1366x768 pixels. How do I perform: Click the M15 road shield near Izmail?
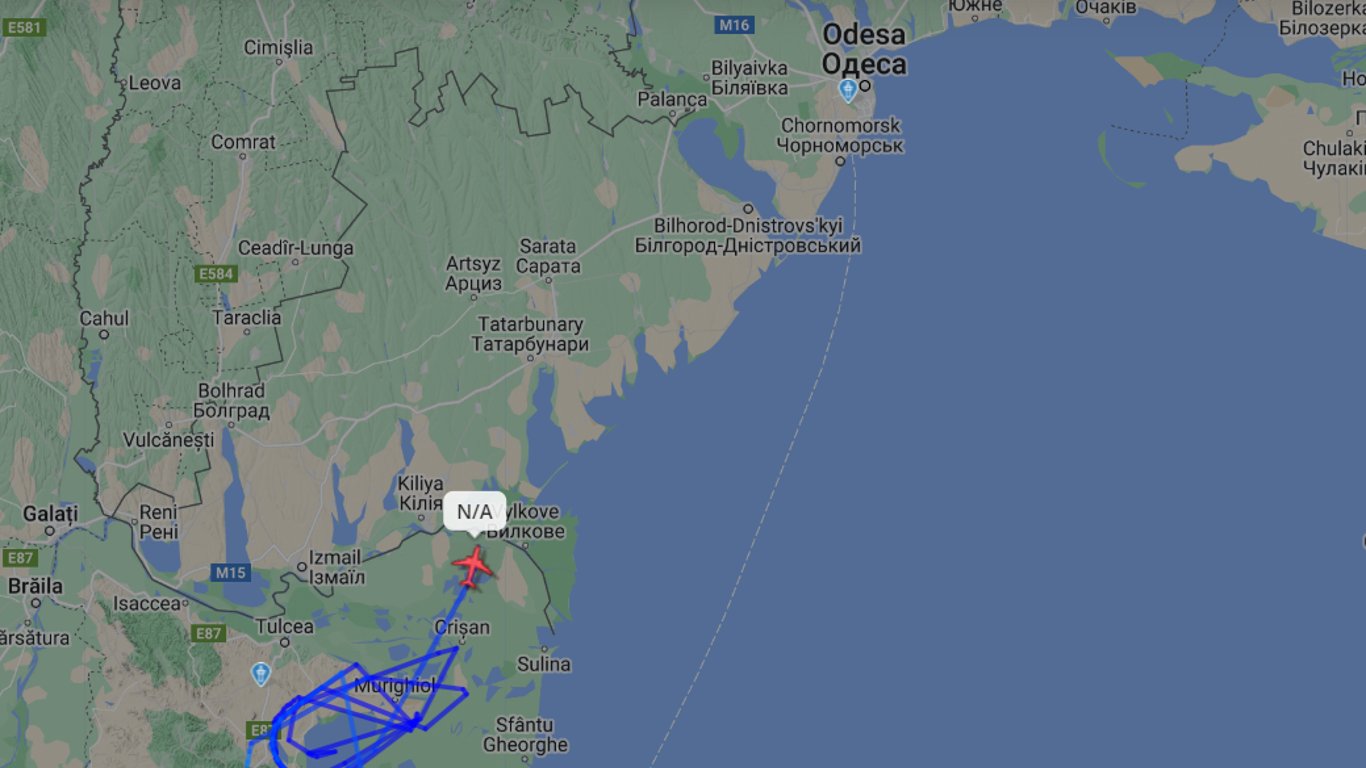(230, 573)
